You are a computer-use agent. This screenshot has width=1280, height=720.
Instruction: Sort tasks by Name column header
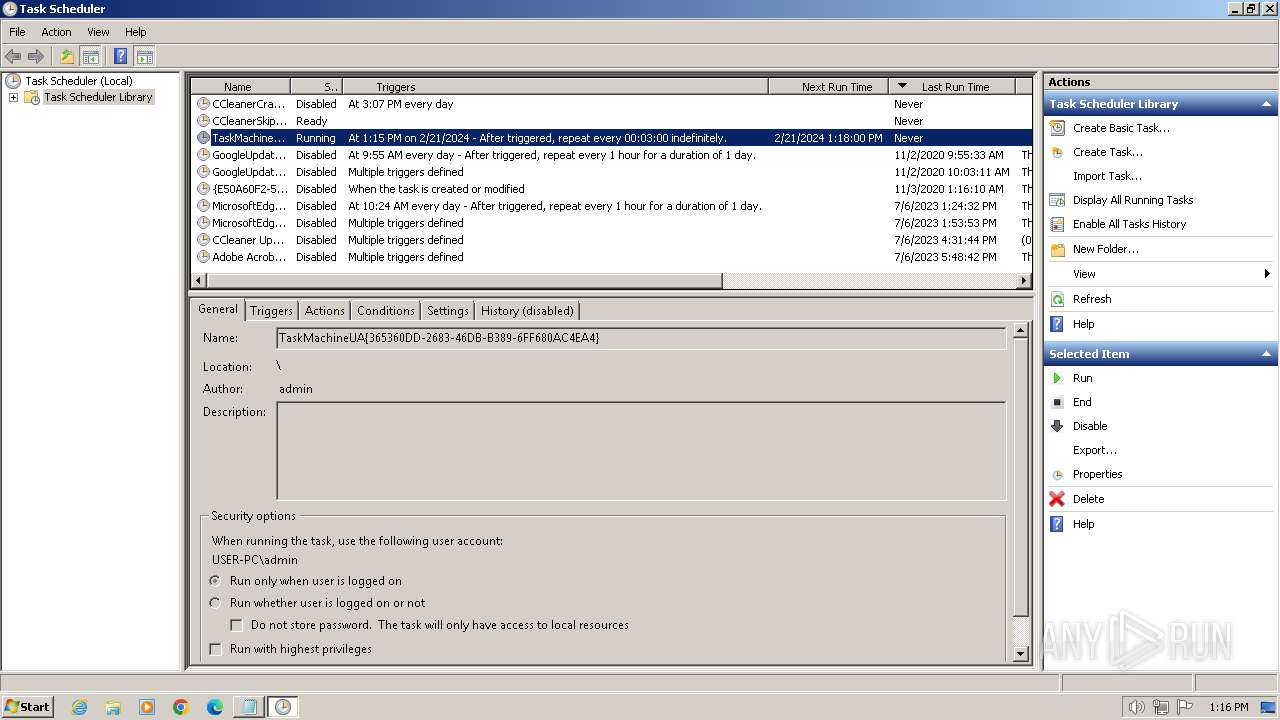240,87
